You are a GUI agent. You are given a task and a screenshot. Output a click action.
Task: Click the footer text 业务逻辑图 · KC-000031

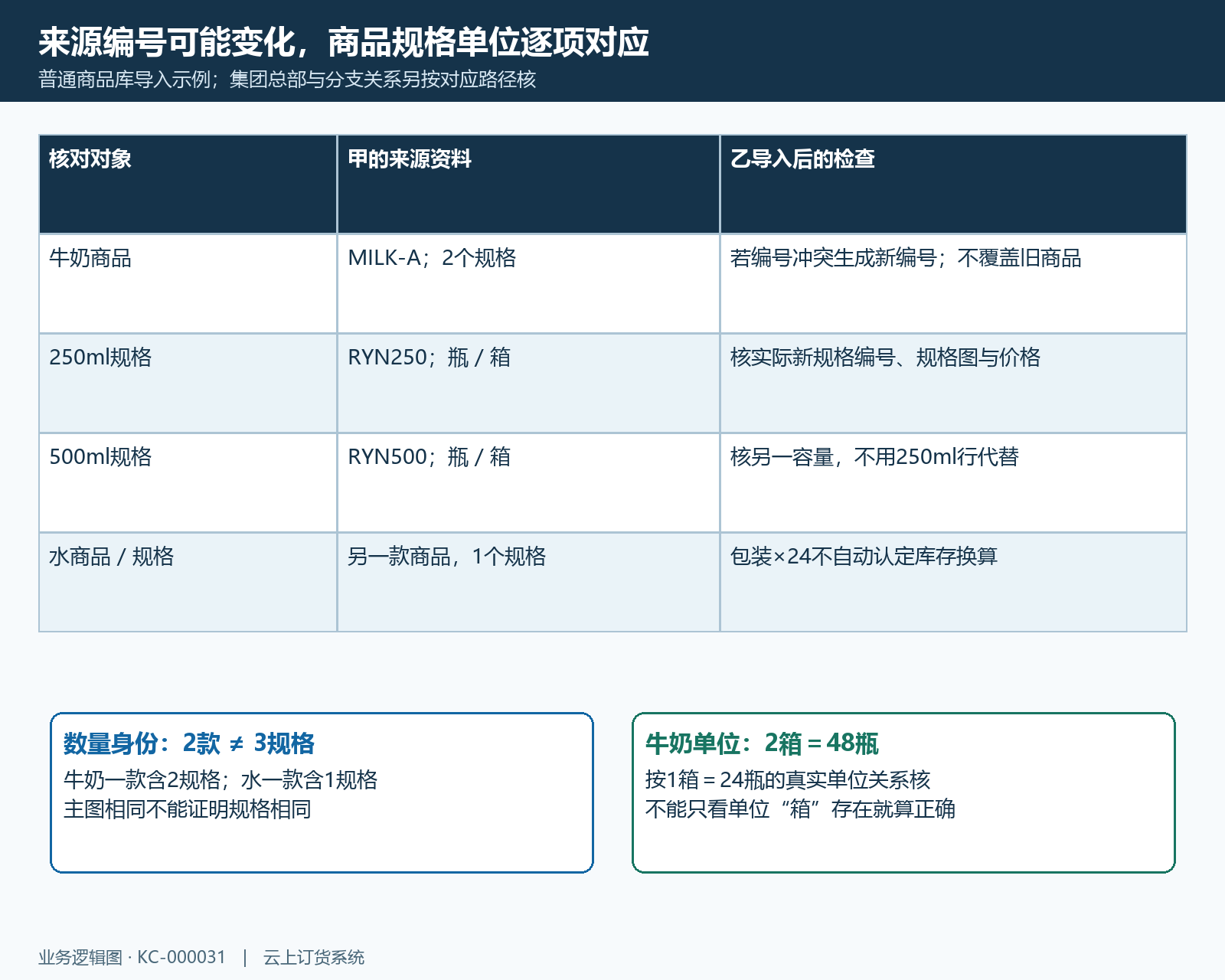(132, 958)
